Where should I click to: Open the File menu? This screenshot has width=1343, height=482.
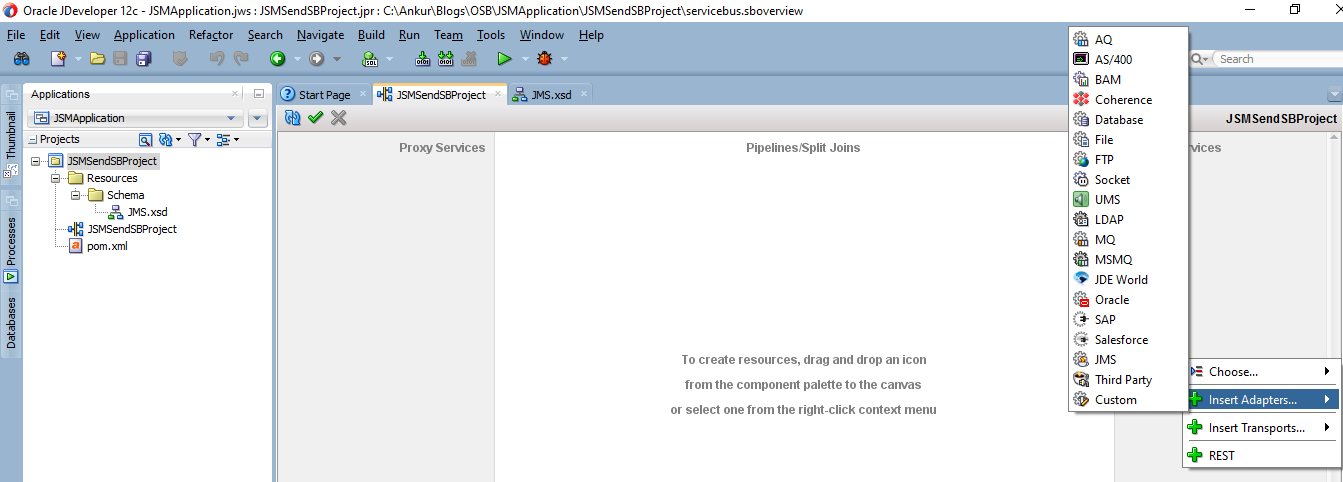click(16, 35)
